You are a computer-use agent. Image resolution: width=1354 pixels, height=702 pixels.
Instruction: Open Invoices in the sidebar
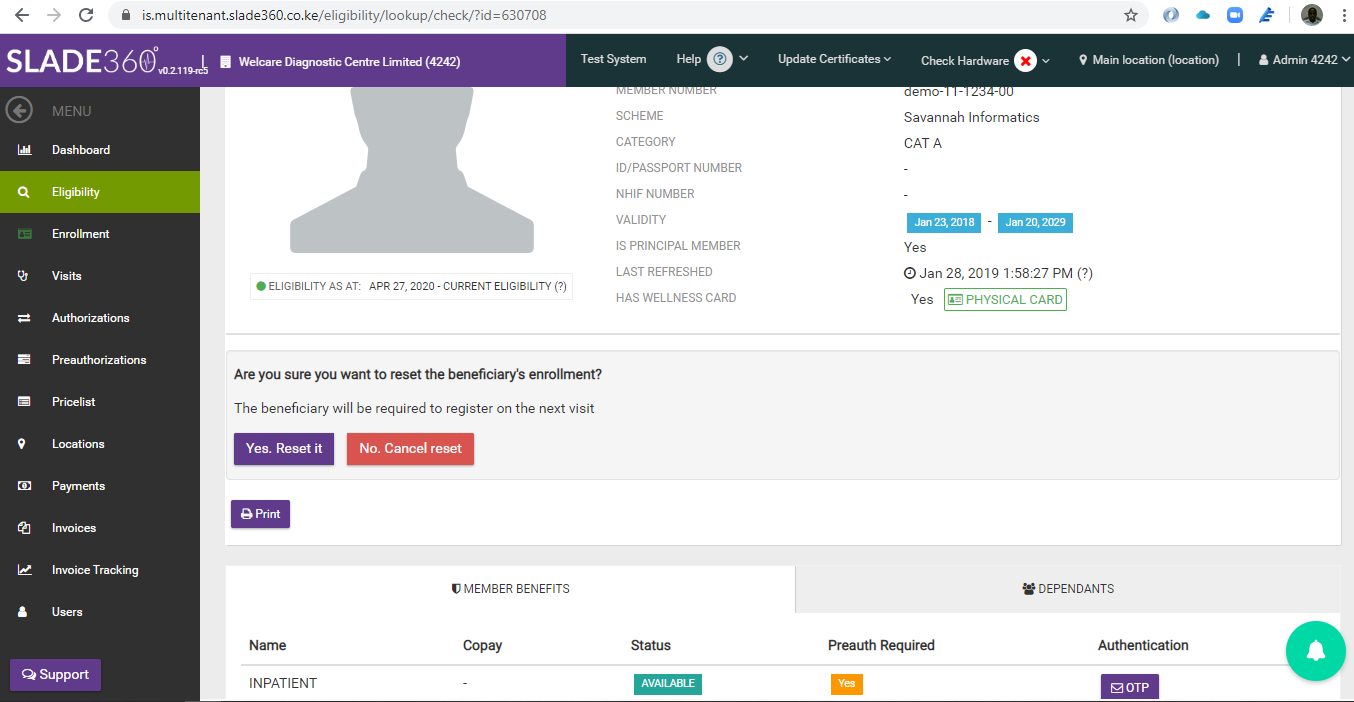point(100,528)
